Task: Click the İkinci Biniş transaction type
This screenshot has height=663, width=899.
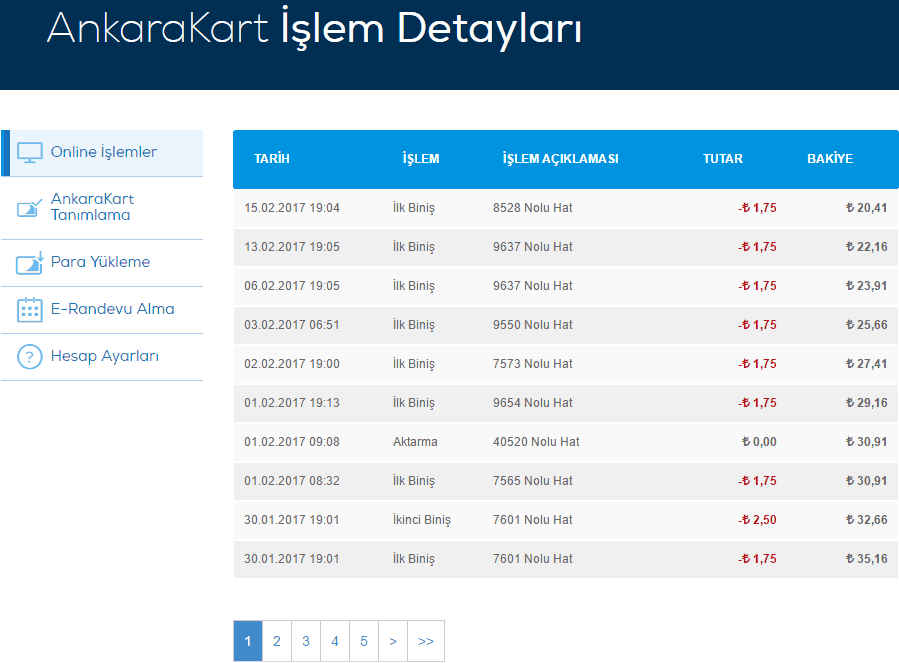Action: [x=422, y=520]
